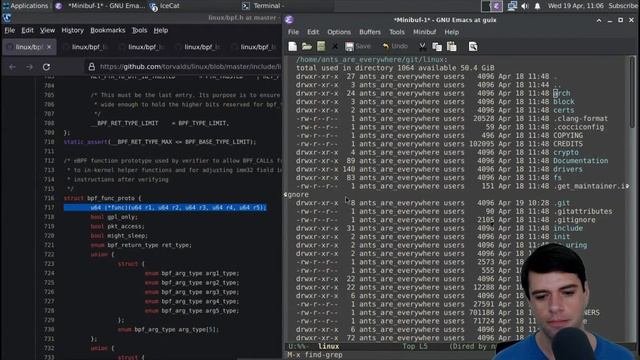Click the block directory in Dired

tap(564, 102)
